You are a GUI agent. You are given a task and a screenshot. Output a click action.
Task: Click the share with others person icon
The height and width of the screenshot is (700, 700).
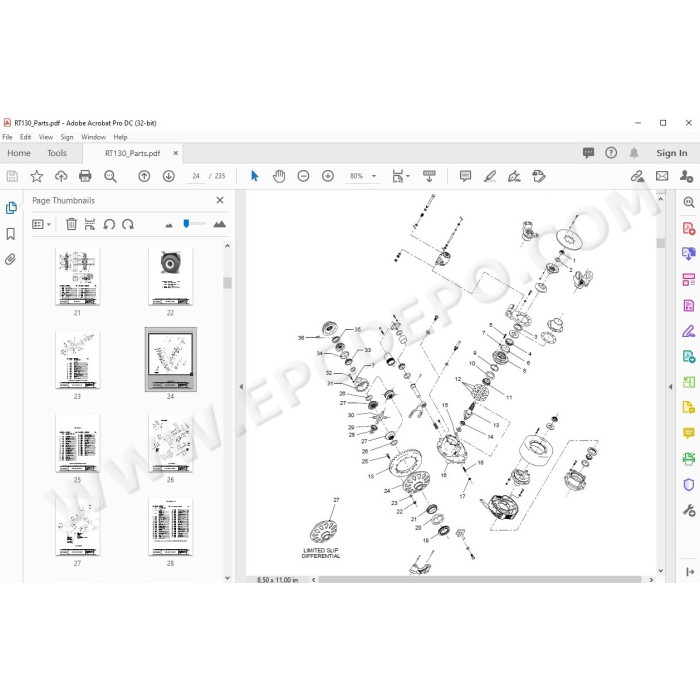click(x=686, y=176)
